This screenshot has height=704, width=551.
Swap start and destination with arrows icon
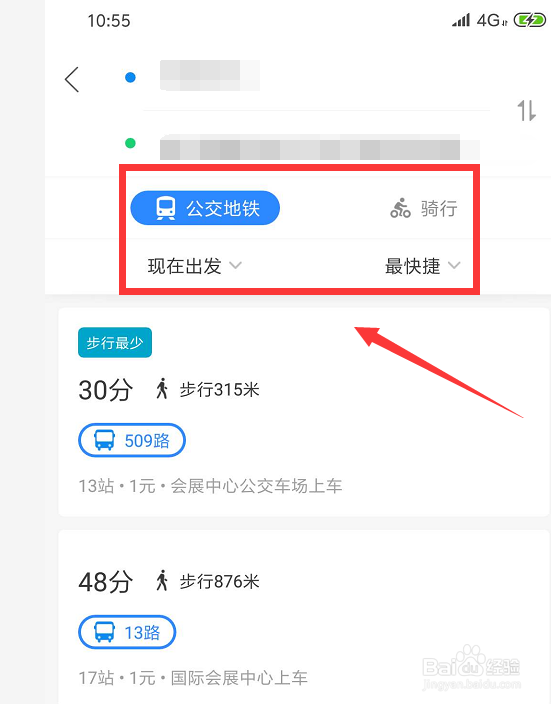pos(526,110)
